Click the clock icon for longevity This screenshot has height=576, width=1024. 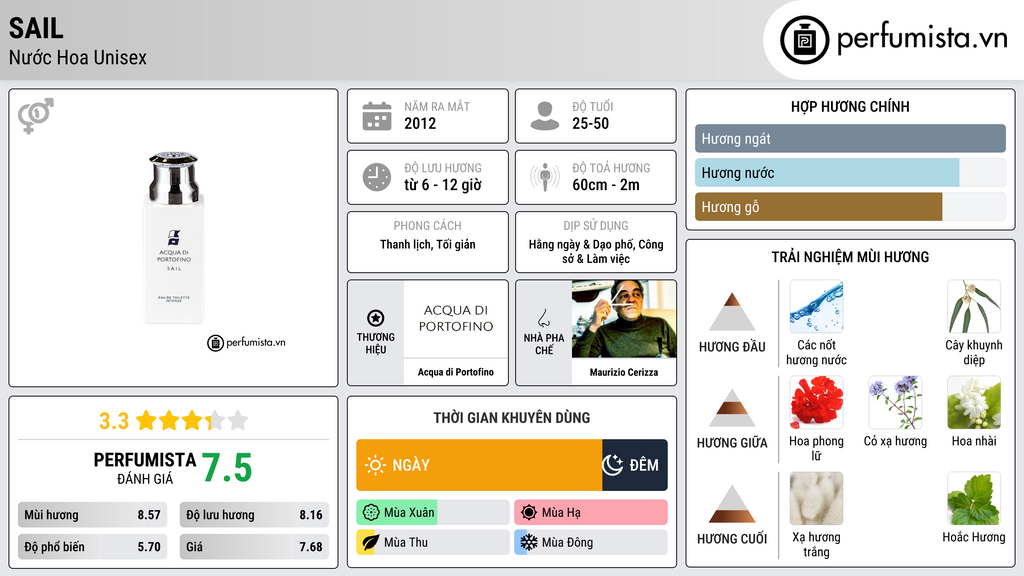coord(377,177)
